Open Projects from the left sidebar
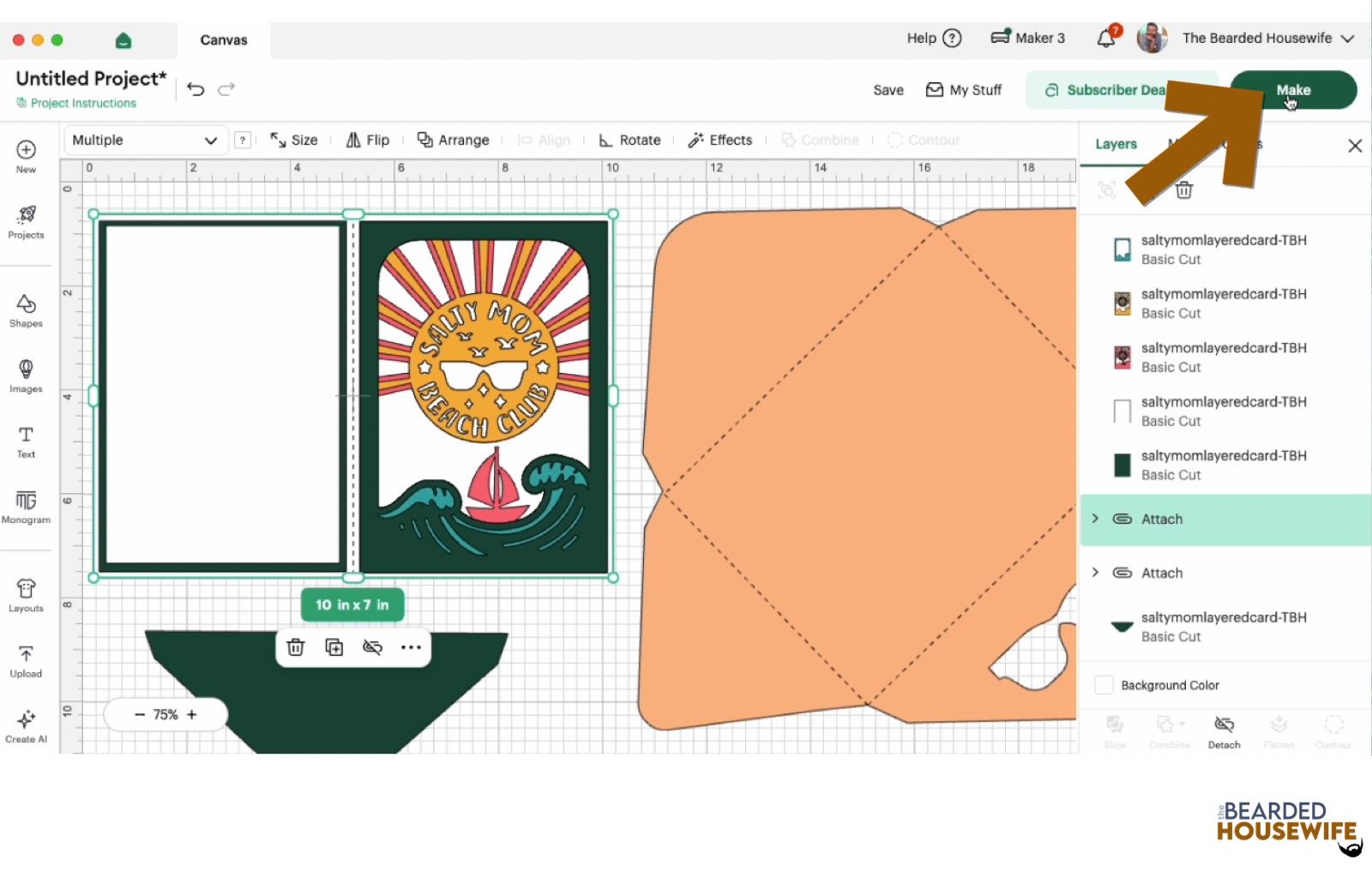 coord(26,222)
